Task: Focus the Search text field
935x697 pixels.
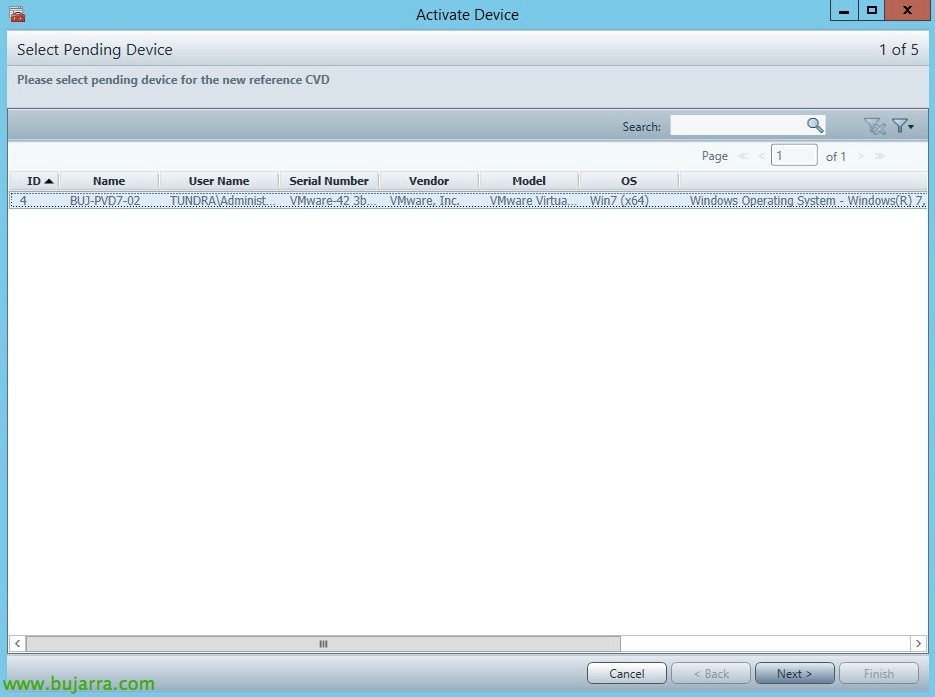Action: click(738, 125)
